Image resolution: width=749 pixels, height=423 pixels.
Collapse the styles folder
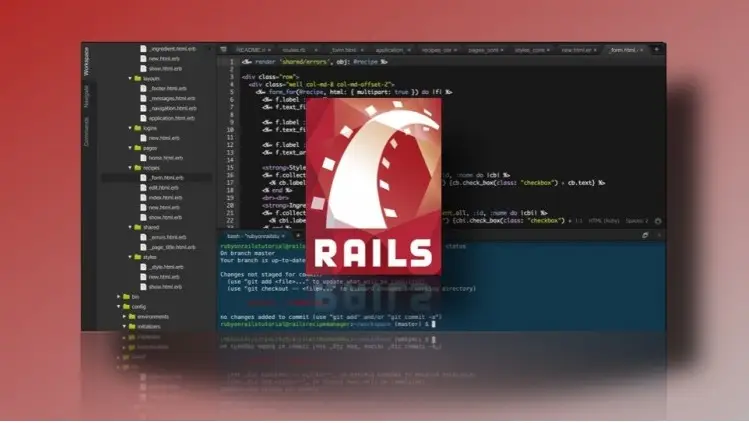click(x=130, y=257)
